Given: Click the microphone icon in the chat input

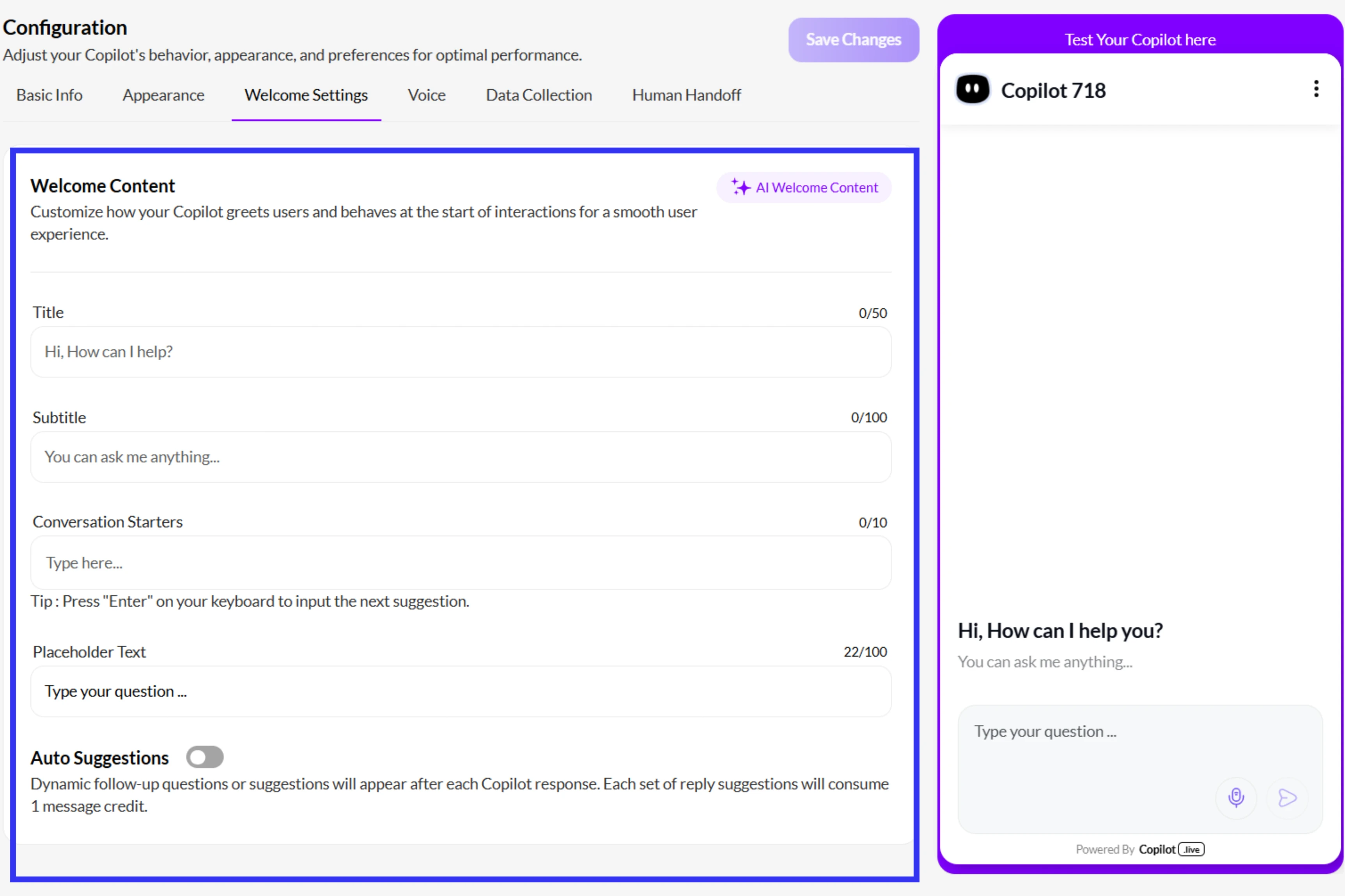Looking at the screenshot, I should tap(1237, 798).
